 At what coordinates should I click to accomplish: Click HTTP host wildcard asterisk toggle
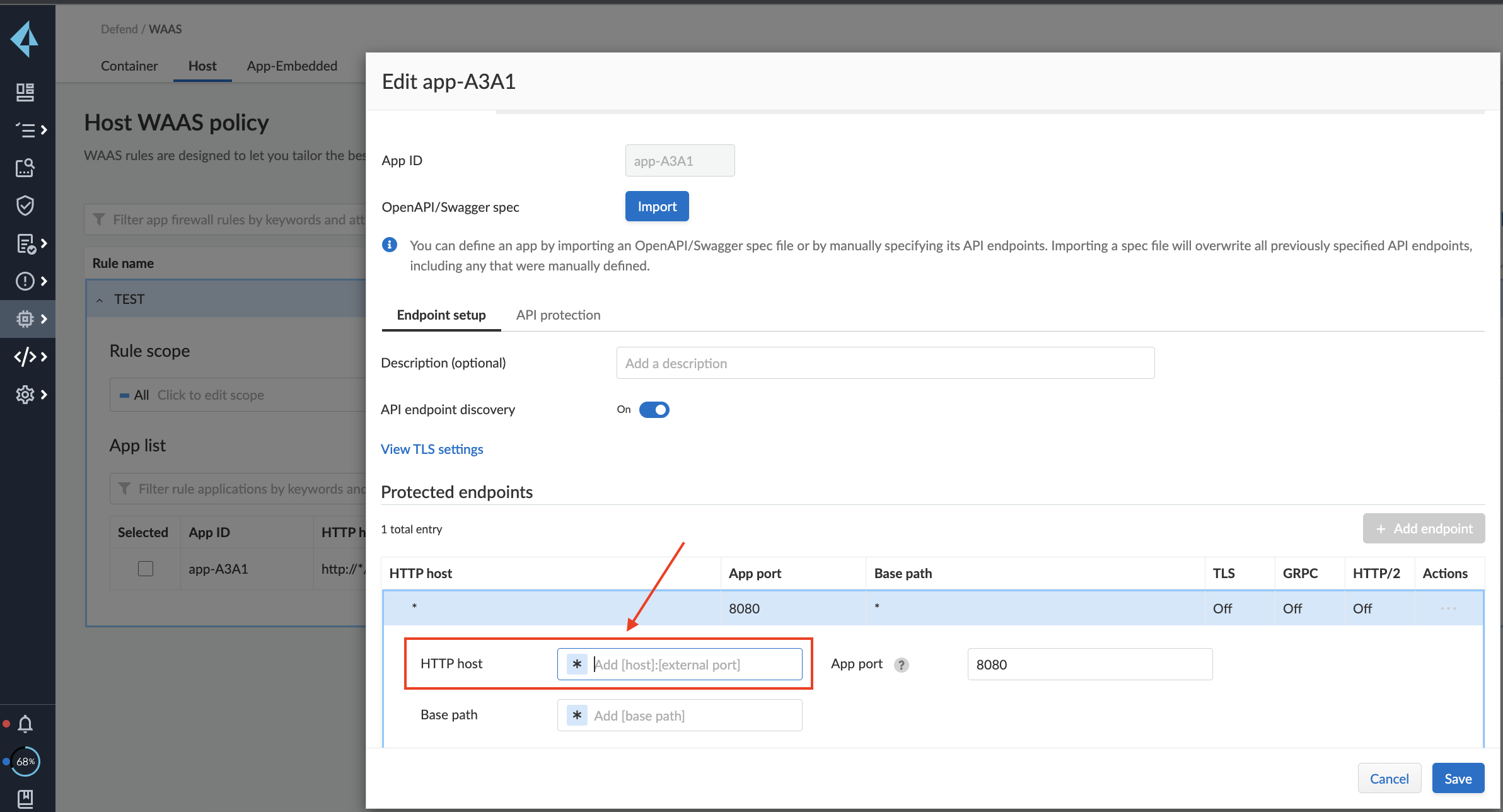coord(577,664)
